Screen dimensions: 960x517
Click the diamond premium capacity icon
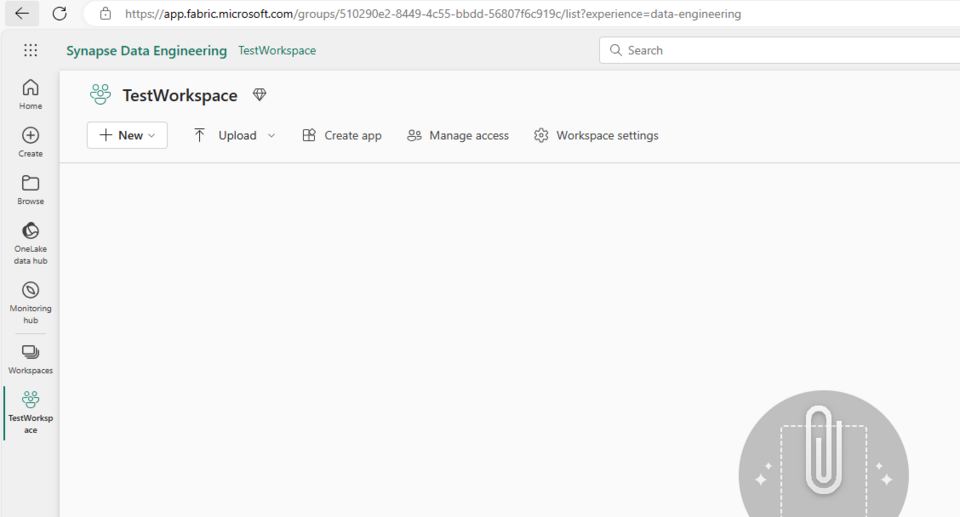point(260,95)
